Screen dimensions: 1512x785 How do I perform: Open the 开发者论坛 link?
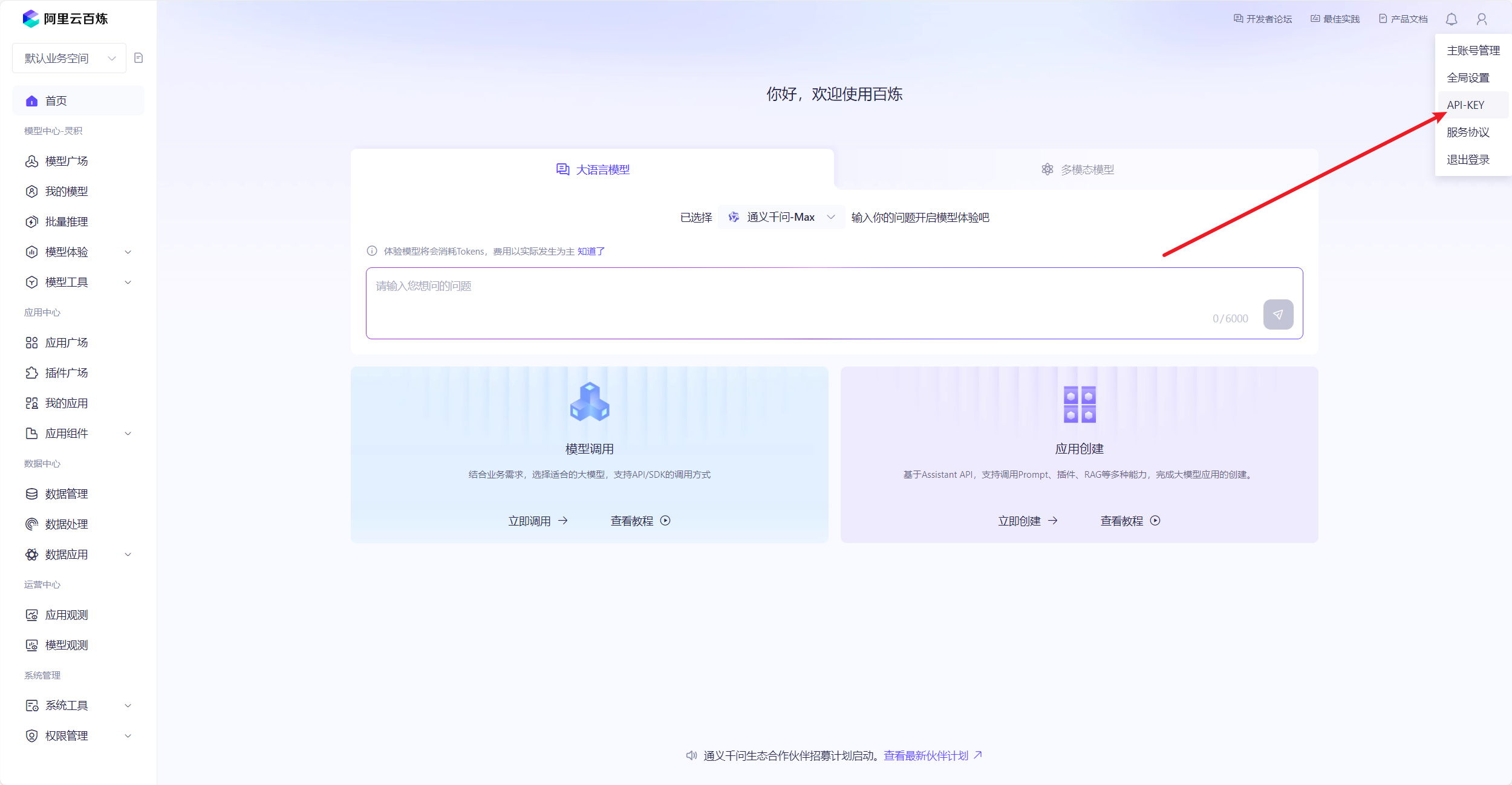tap(1263, 19)
